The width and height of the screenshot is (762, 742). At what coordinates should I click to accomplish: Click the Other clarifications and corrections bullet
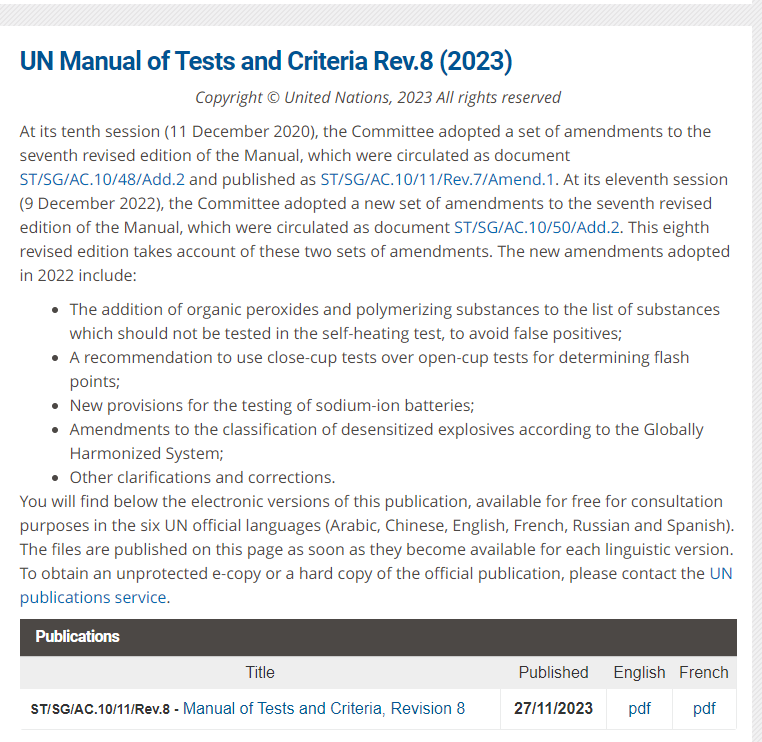pyautogui.click(x=202, y=477)
